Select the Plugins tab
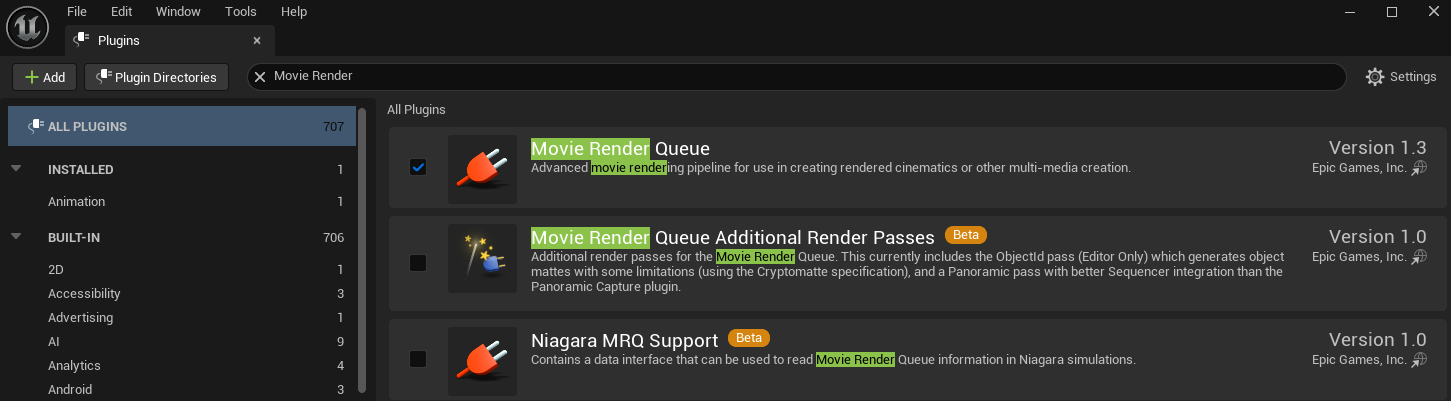Screen dimensions: 1451x401 [169, 41]
